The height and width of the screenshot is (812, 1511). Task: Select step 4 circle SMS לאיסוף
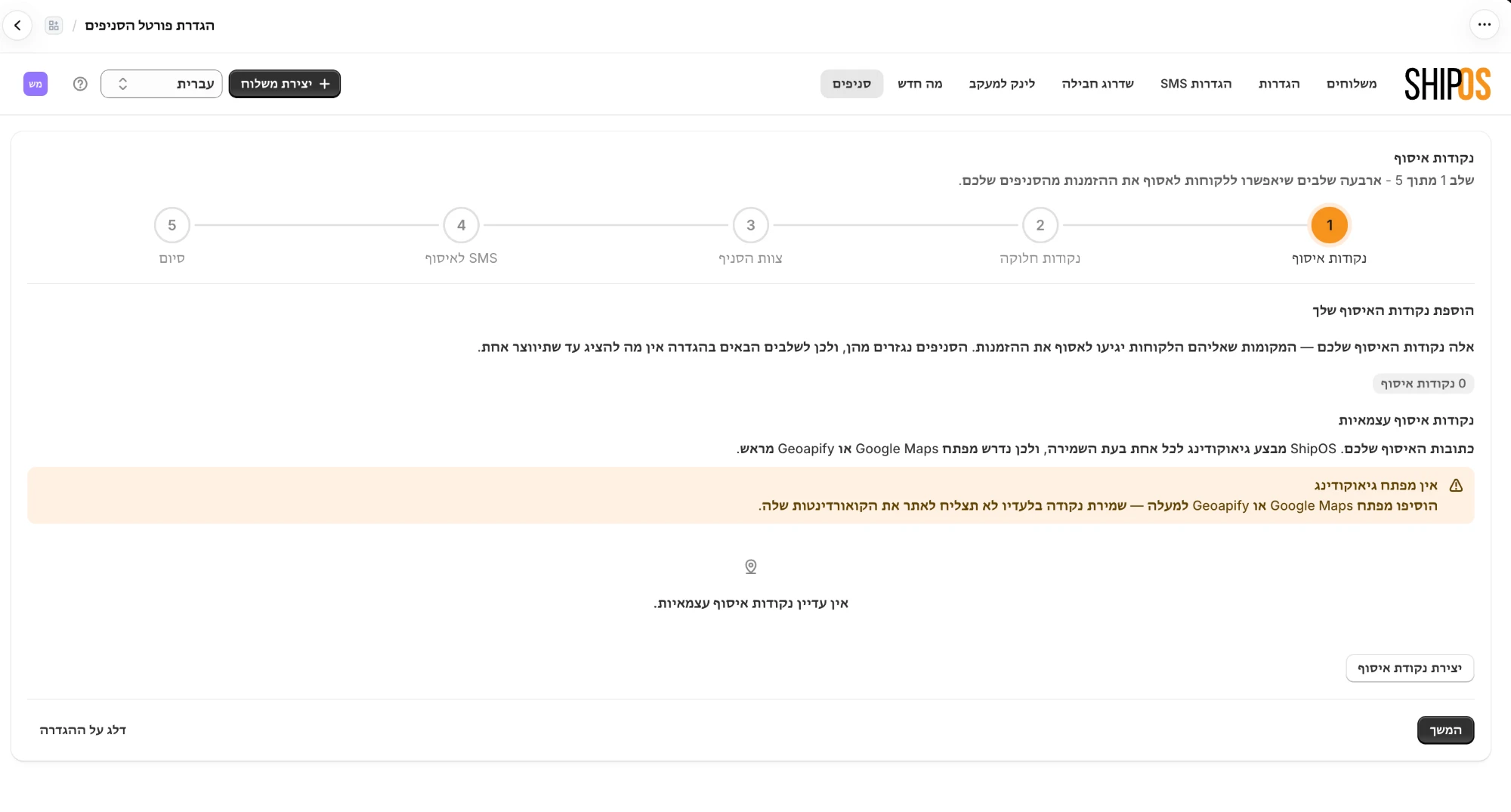pyautogui.click(x=462, y=225)
